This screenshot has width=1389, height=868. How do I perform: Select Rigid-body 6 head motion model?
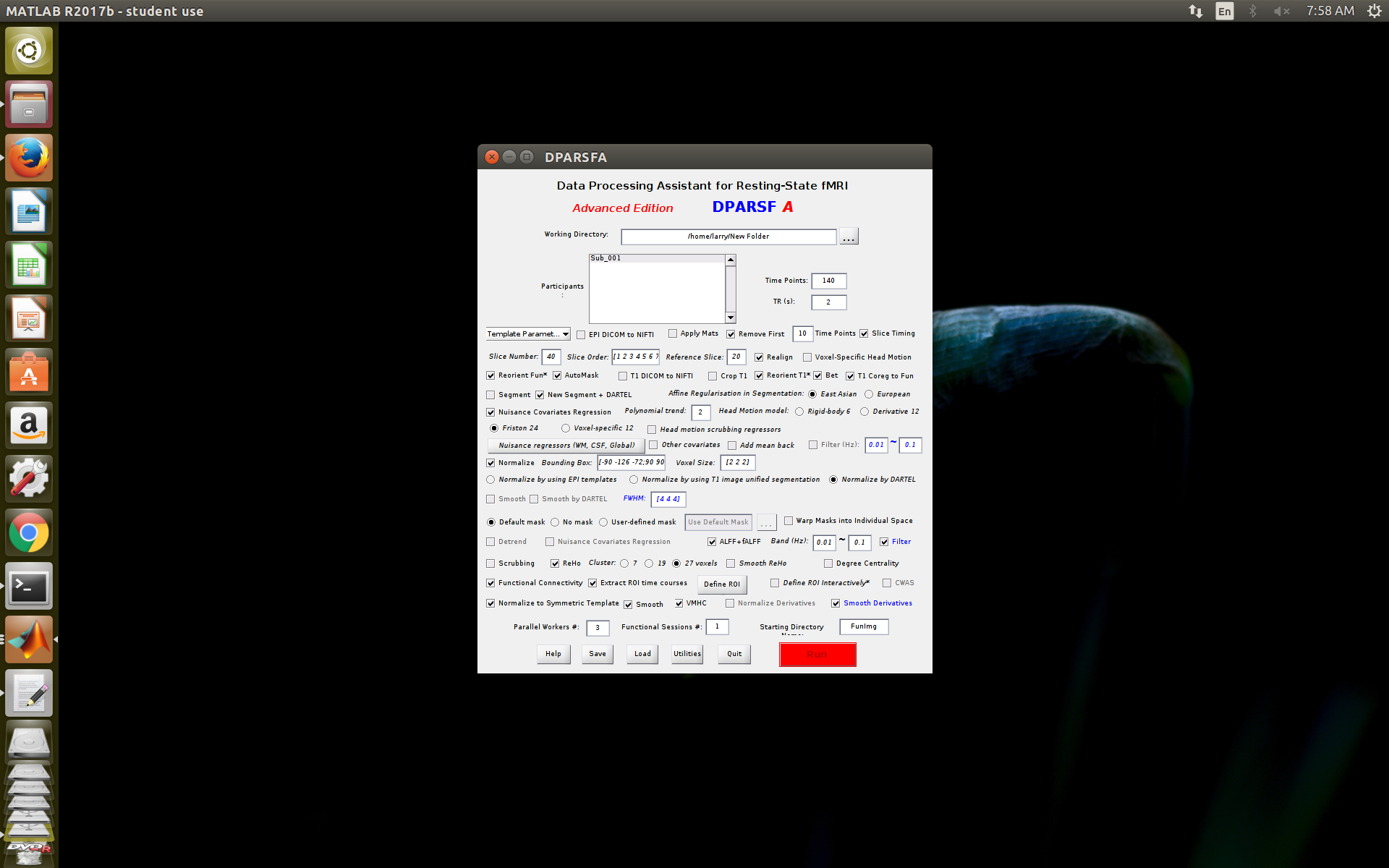pos(799,412)
